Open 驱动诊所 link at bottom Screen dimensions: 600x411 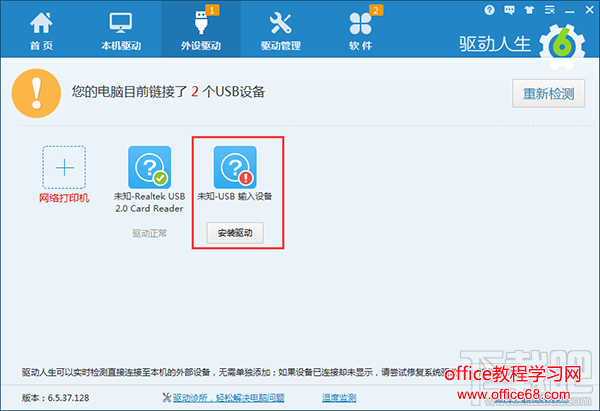point(228,398)
